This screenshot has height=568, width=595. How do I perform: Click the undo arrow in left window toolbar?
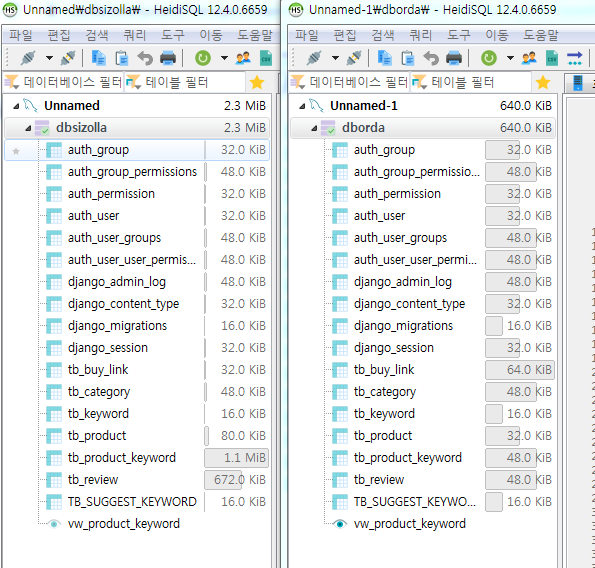[x=145, y=58]
